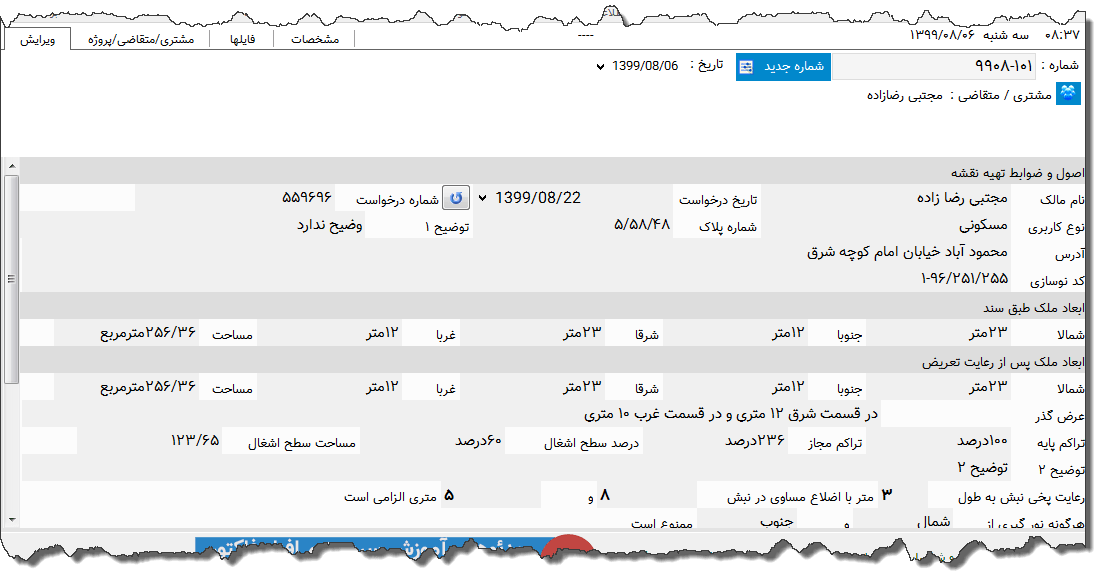
Task: Click the calendar icon on the شماره جدید button
Action: click(x=746, y=66)
